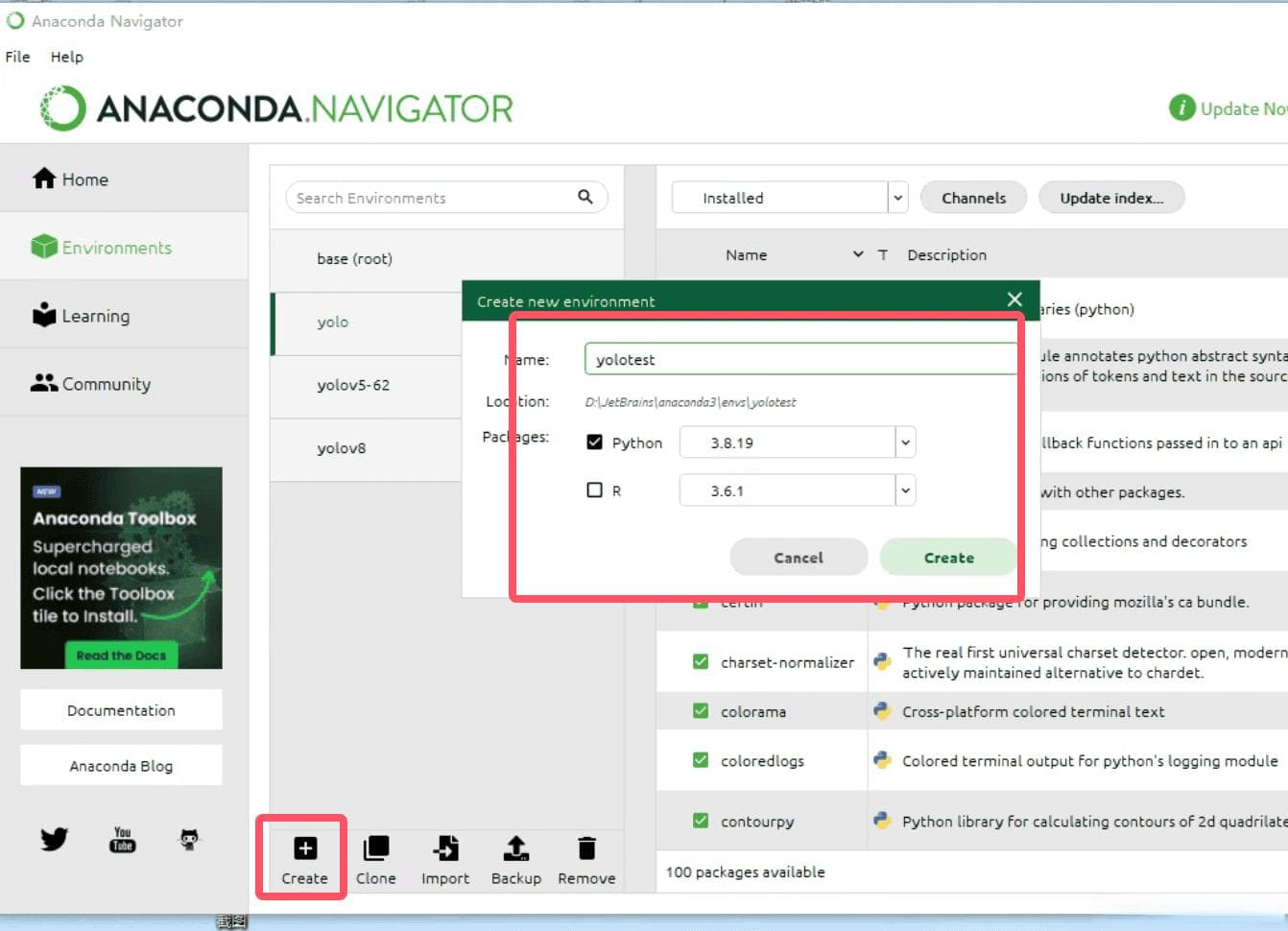Click the search magnifier icon in Search Environments
Image resolution: width=1288 pixels, height=931 pixels.
(x=585, y=197)
